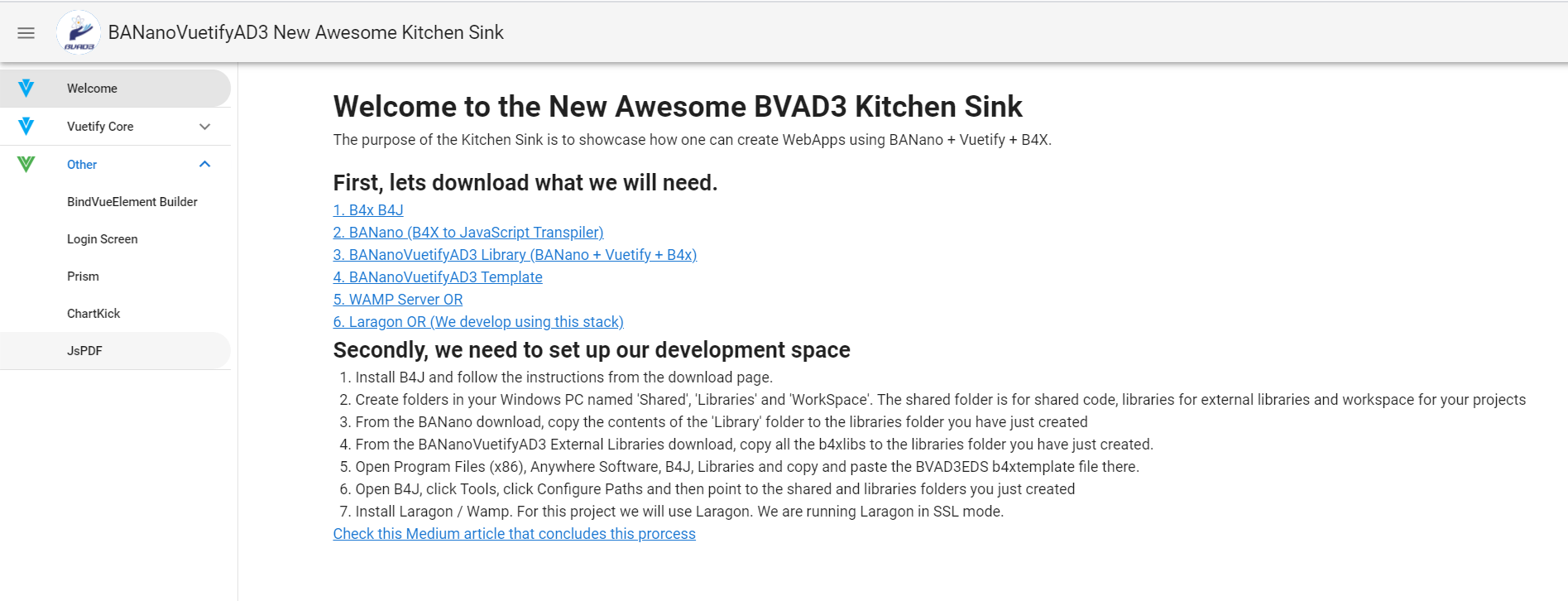
Task: Open the '6. Laragon OR' link
Action: (x=478, y=322)
